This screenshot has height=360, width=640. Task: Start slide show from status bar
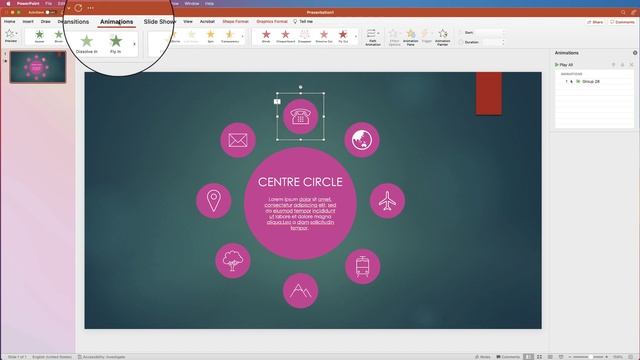pyautogui.click(x=560, y=357)
